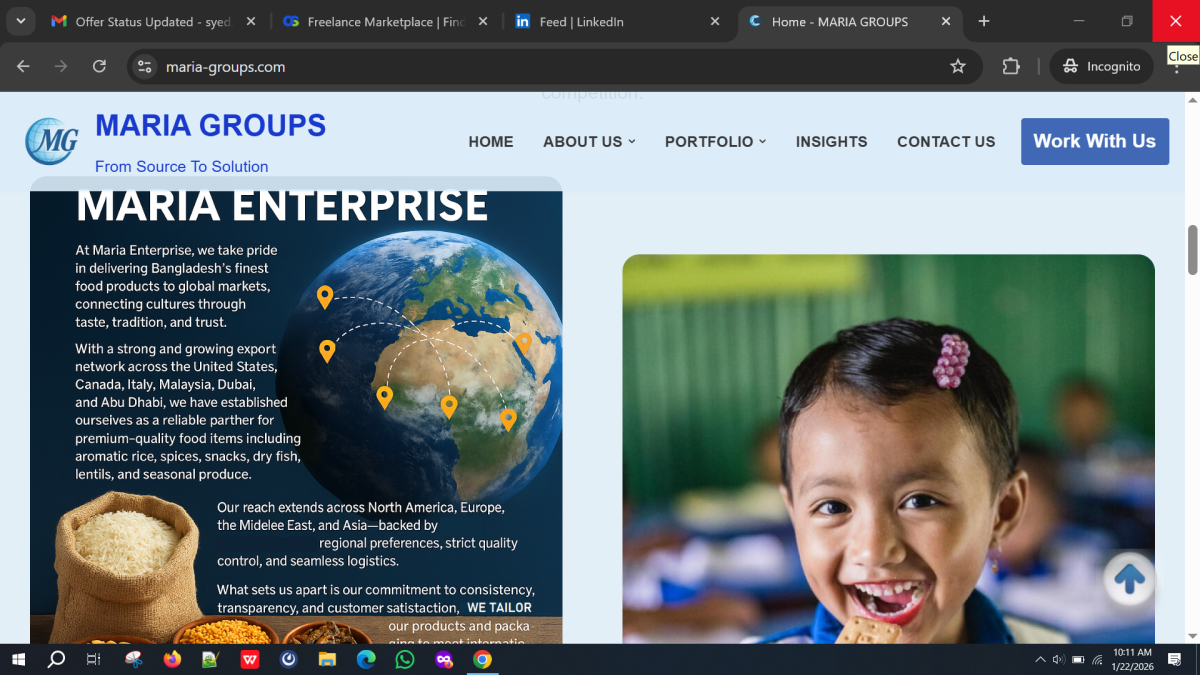Open Firefox from the taskbar
This screenshot has width=1200, height=675.
pos(172,660)
